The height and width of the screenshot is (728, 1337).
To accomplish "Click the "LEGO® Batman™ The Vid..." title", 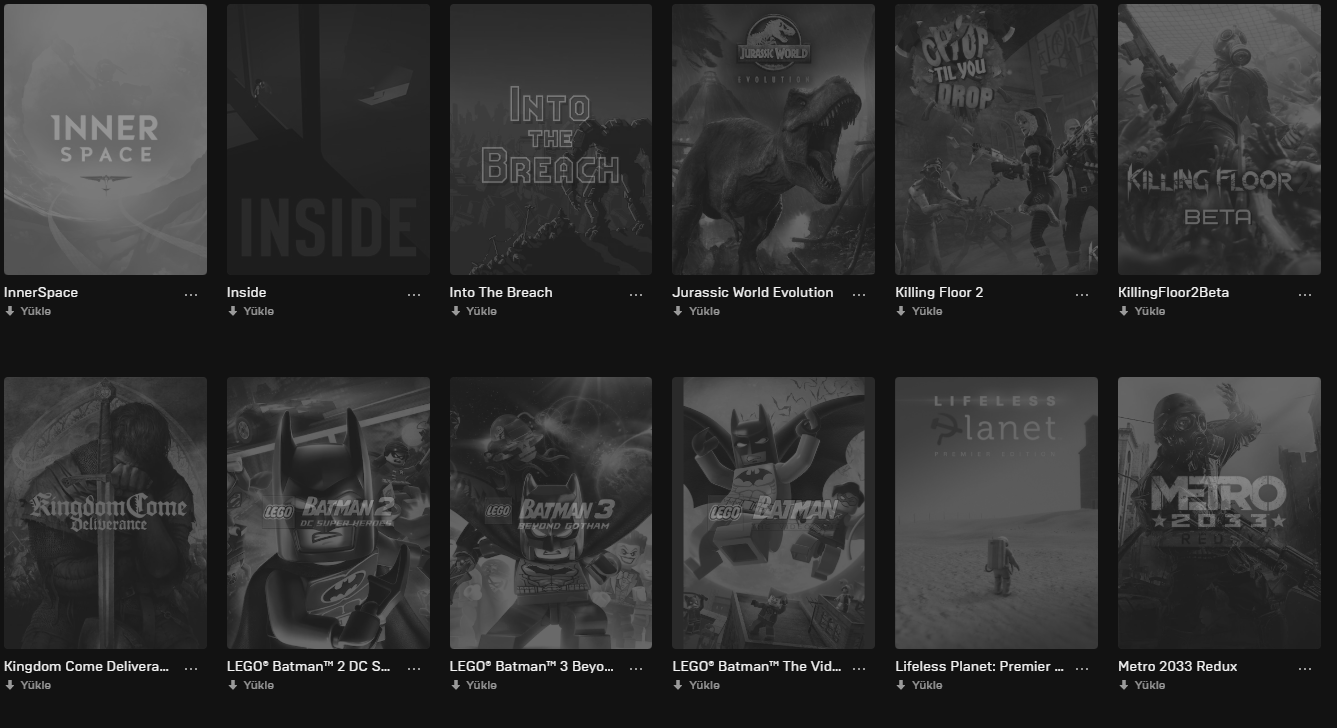I will (x=757, y=667).
